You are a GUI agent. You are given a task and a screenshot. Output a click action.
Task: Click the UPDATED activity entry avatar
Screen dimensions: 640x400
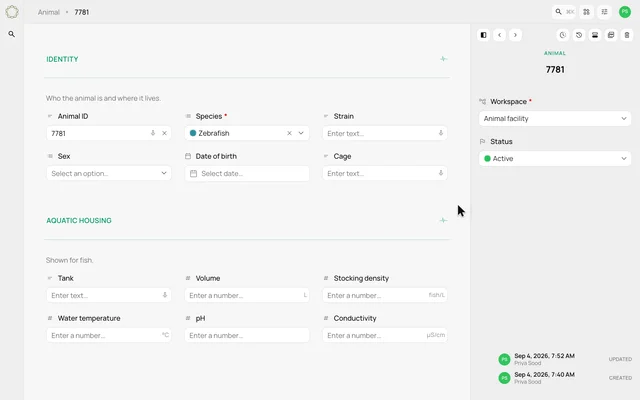pos(504,359)
